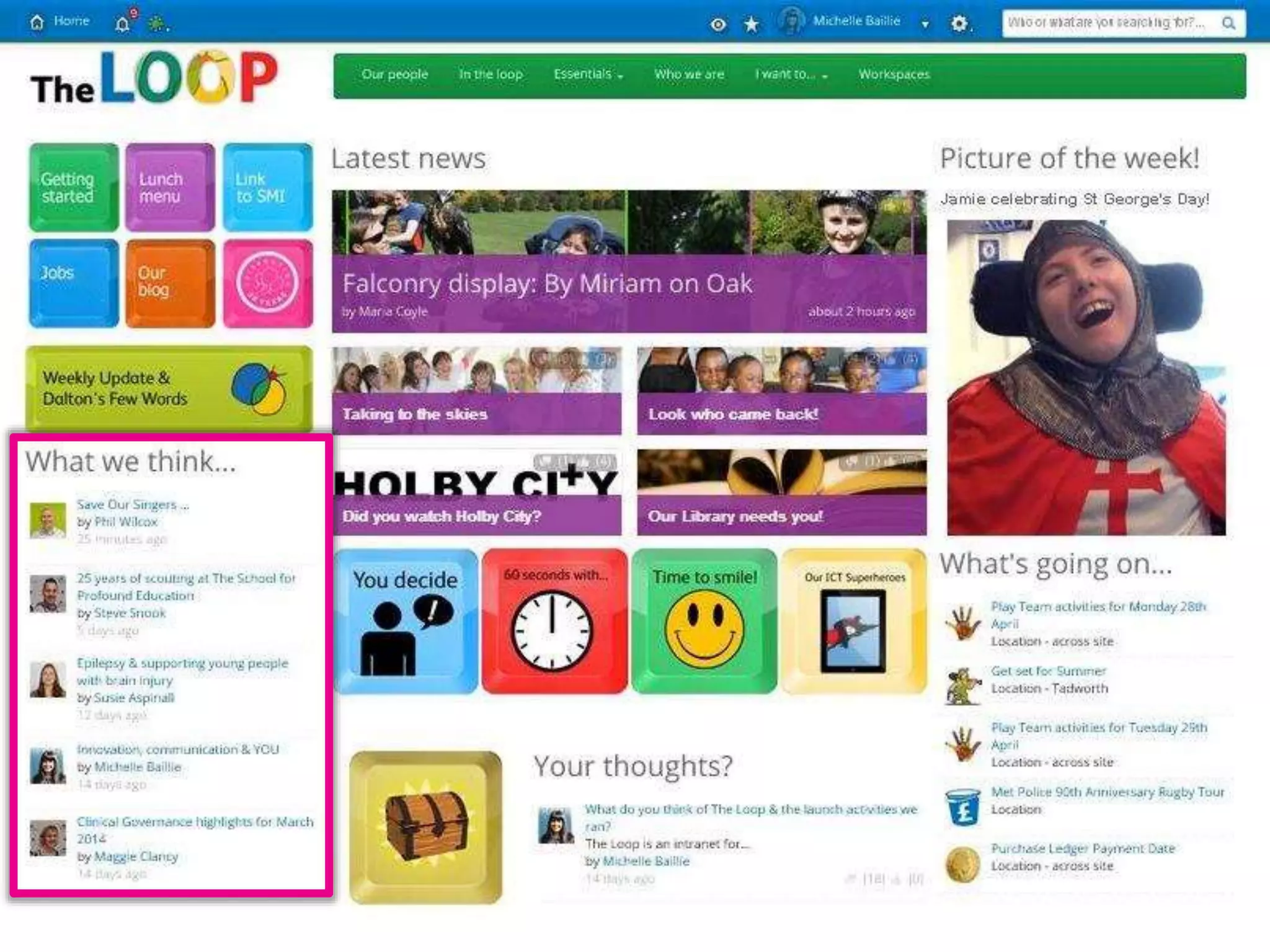The height and width of the screenshot is (952, 1270).
Task: Open 'What do you think of The Loop' thread
Action: pyautogui.click(x=750, y=818)
